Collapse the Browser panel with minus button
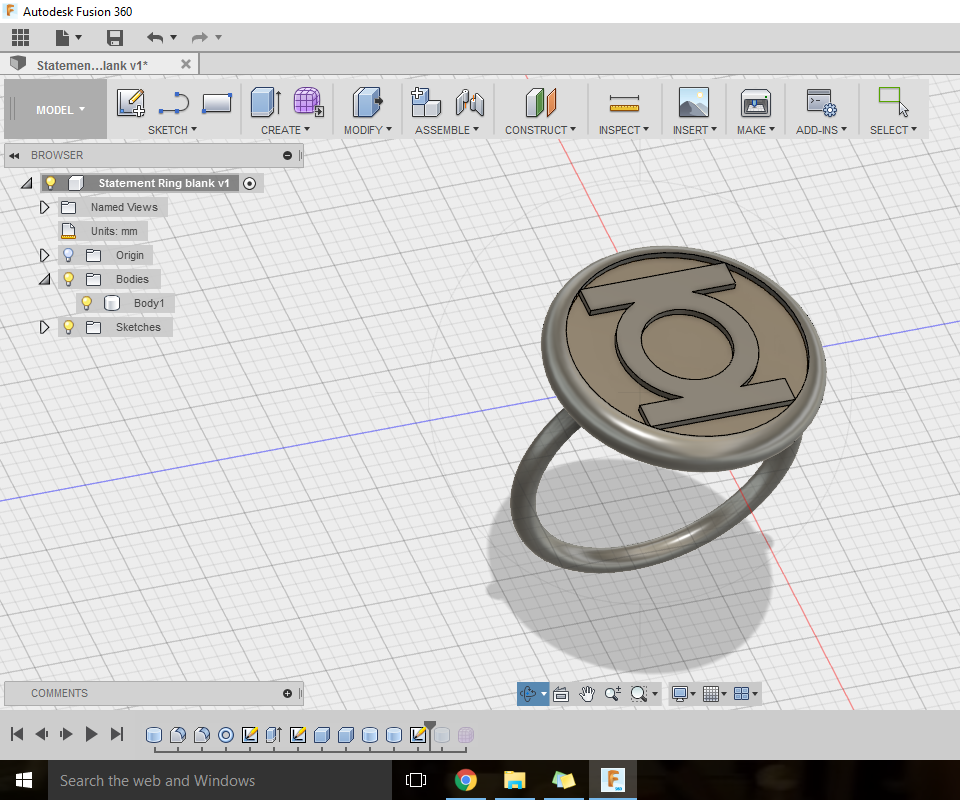The image size is (960, 800). tap(287, 155)
